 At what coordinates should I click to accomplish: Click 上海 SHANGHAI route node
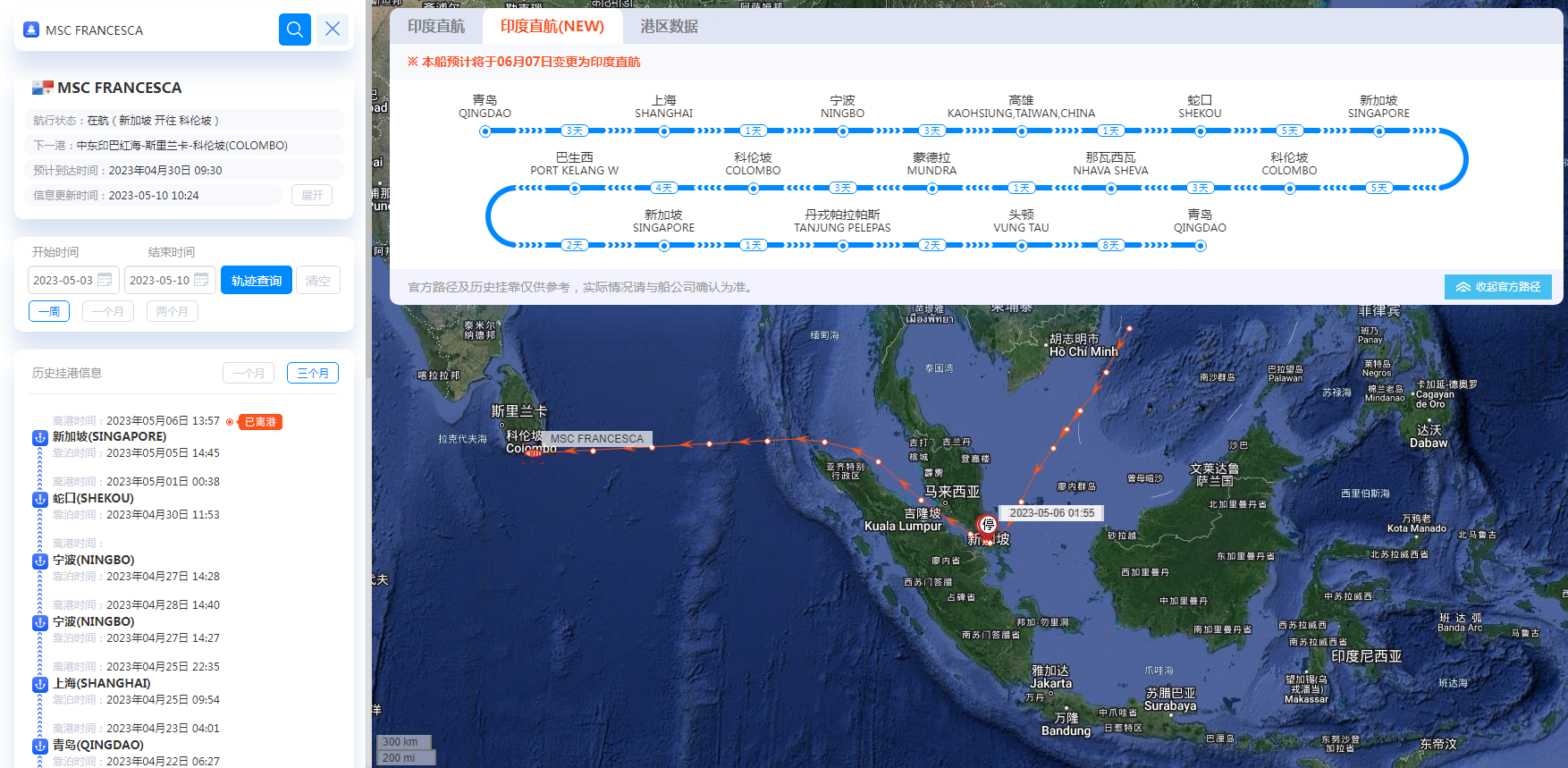pyautogui.click(x=664, y=131)
